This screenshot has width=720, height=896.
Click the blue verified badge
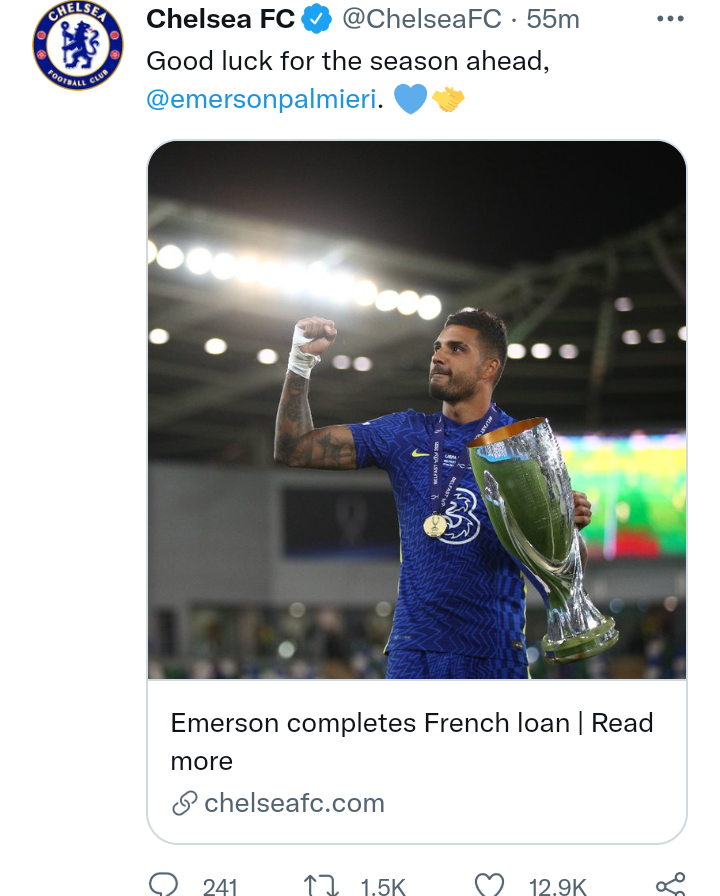[318, 19]
